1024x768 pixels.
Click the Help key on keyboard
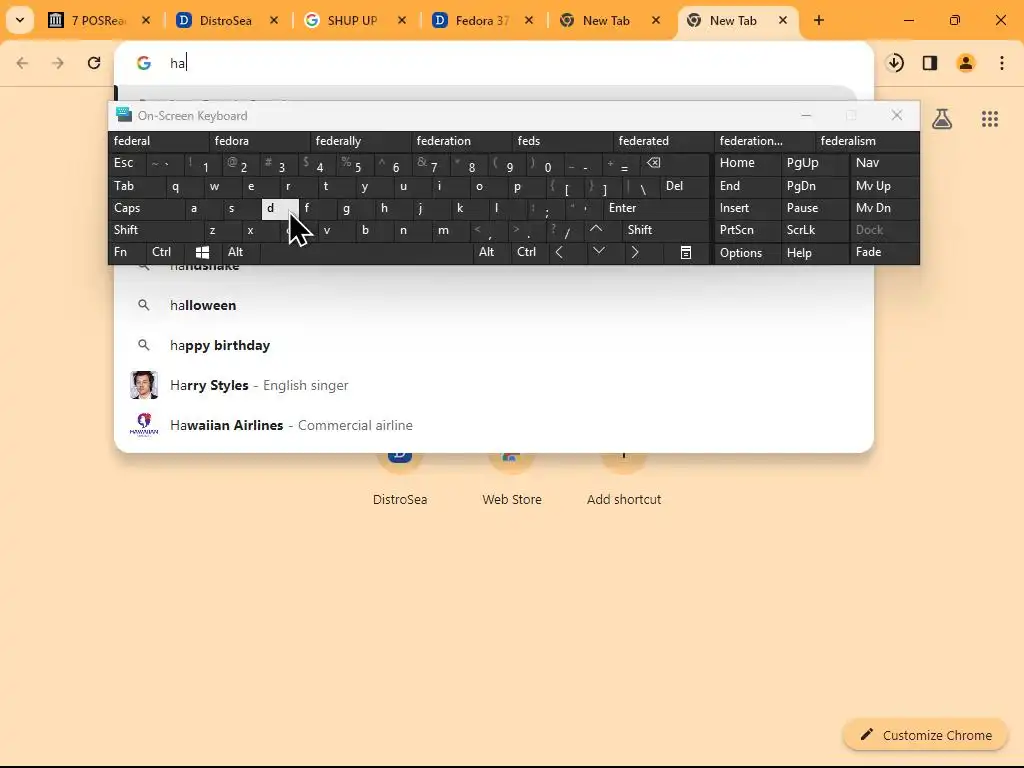pyautogui.click(x=815, y=253)
